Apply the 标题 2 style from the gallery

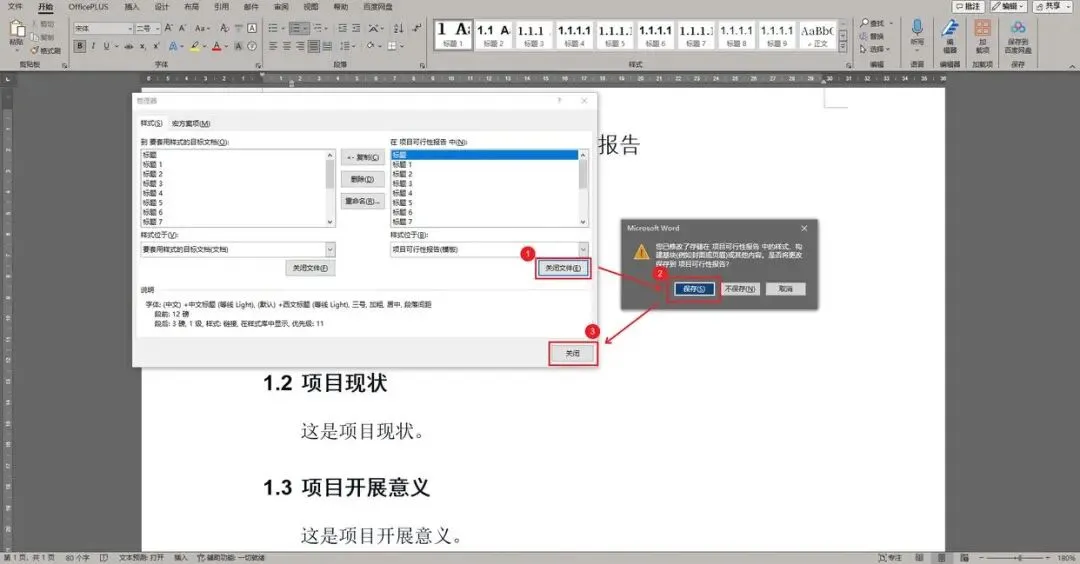click(493, 34)
